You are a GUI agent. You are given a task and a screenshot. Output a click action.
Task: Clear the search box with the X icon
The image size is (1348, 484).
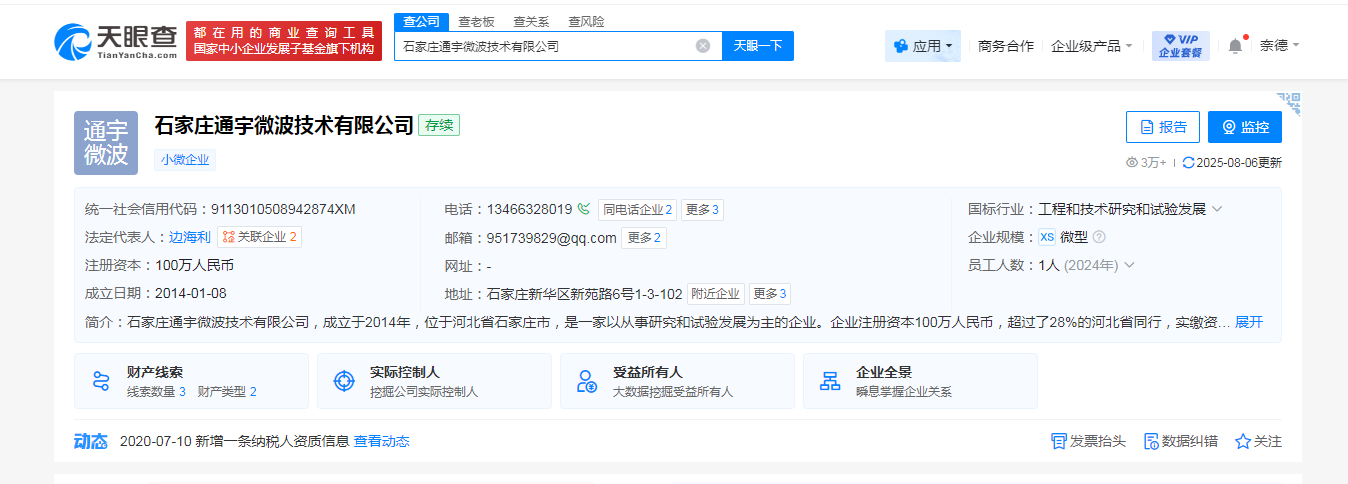pos(703,46)
